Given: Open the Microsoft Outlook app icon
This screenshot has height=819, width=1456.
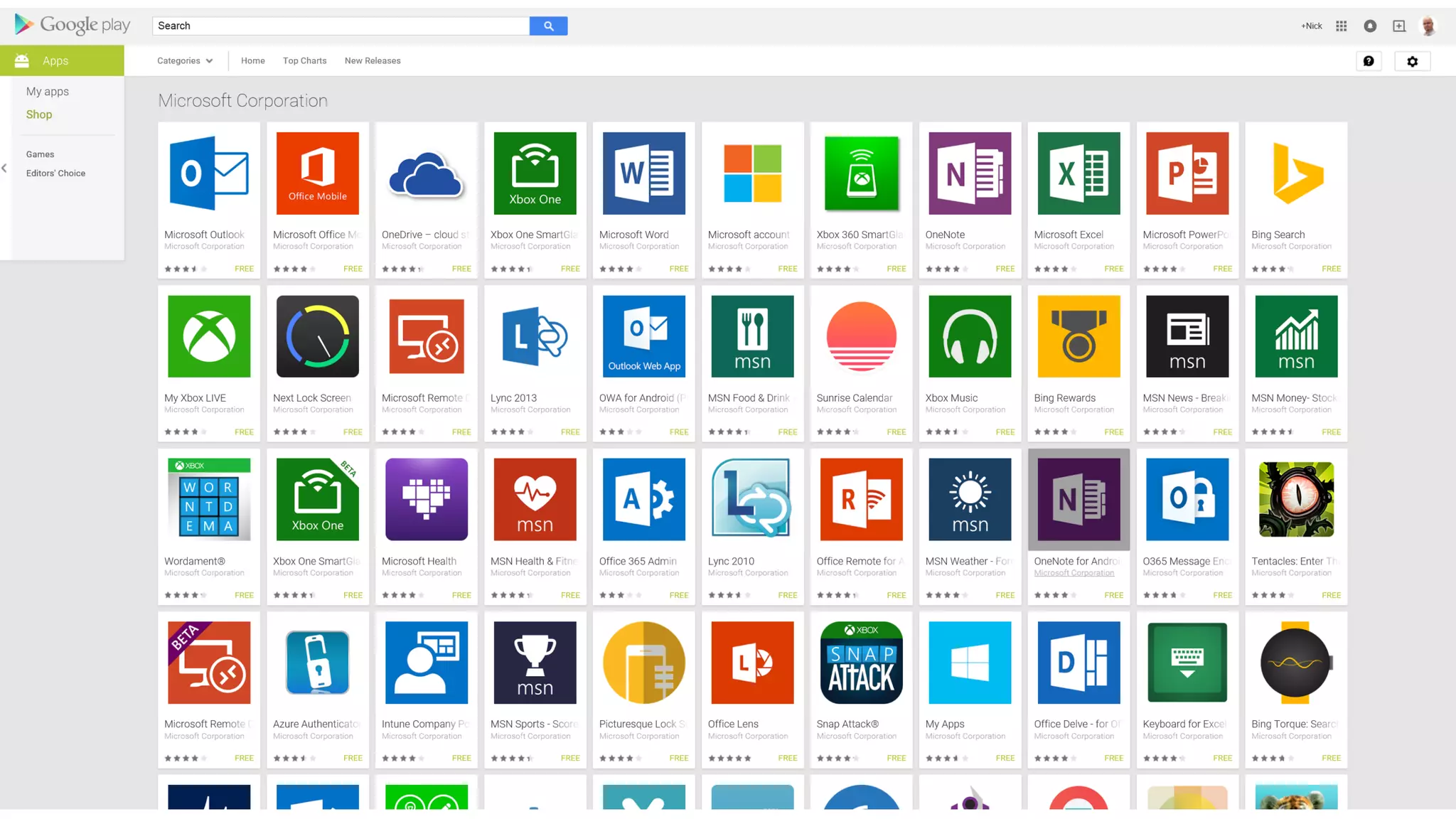Looking at the screenshot, I should click(x=209, y=173).
